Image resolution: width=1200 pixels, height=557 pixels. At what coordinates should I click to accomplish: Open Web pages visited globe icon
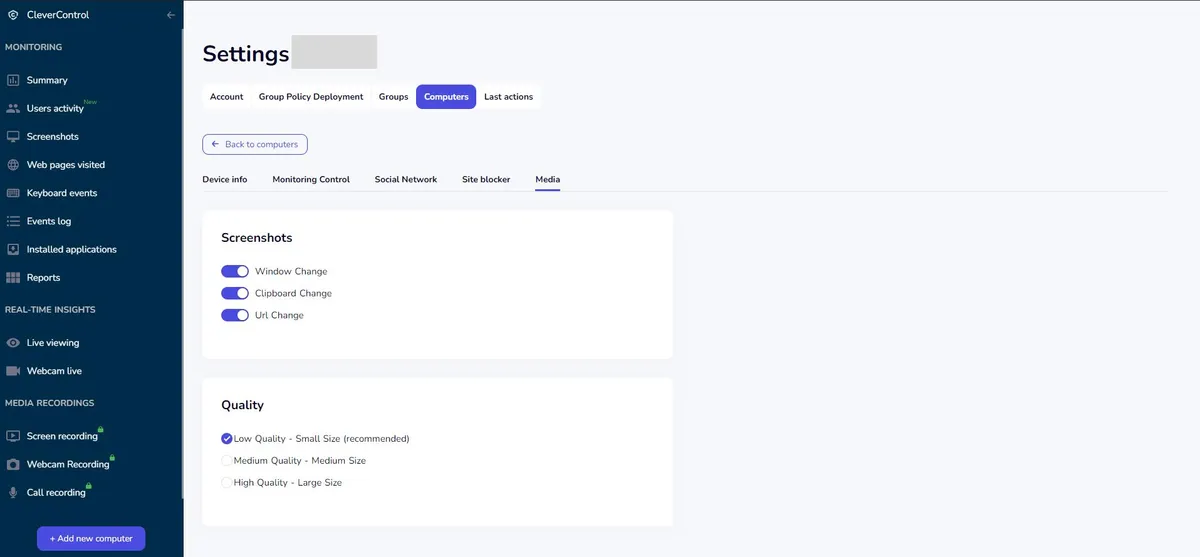tap(13, 165)
